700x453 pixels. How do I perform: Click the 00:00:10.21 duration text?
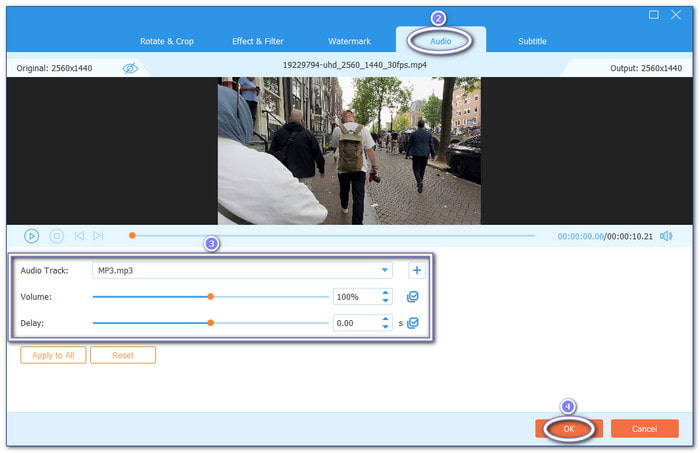coord(629,237)
